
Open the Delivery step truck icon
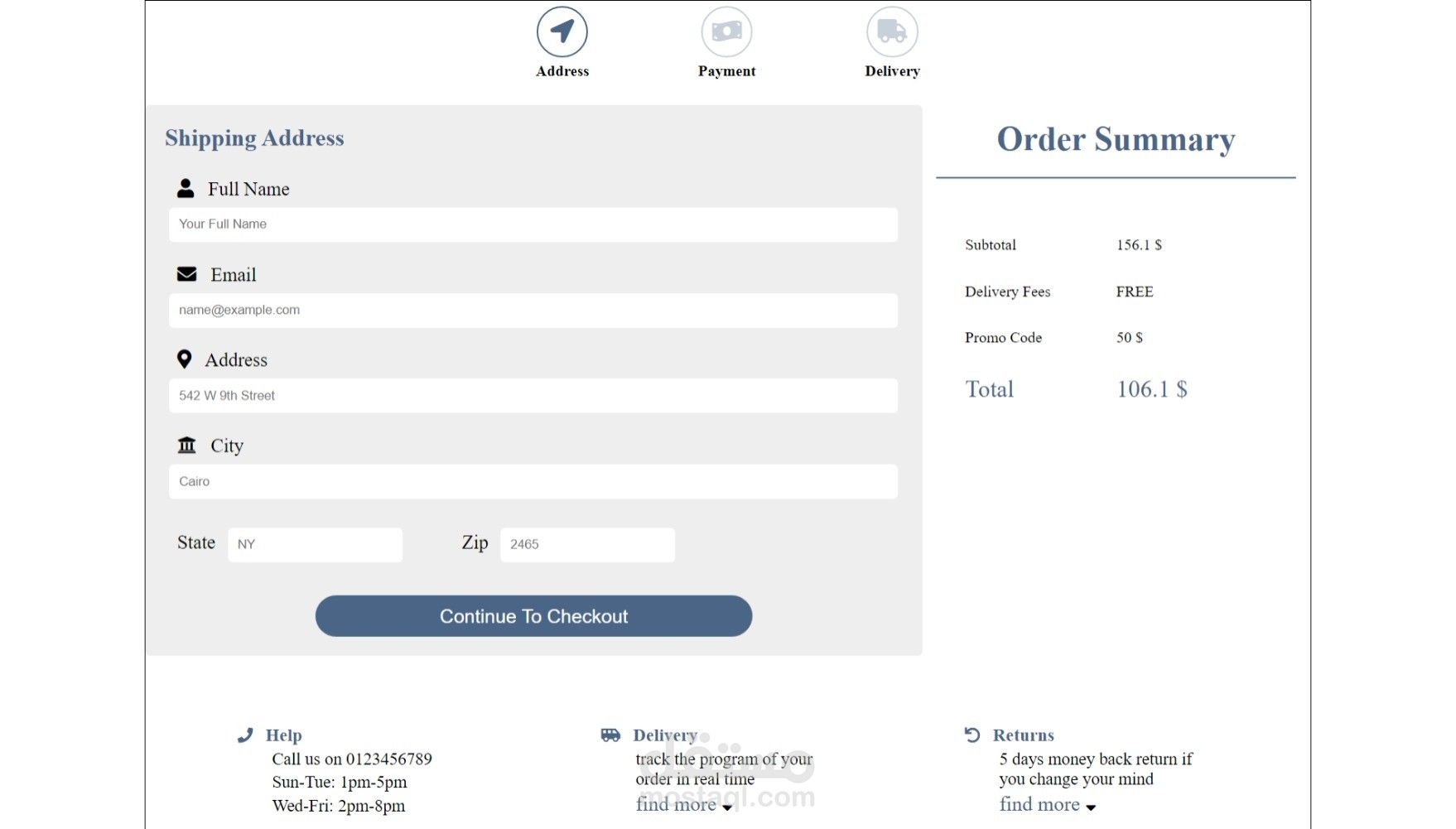892,31
